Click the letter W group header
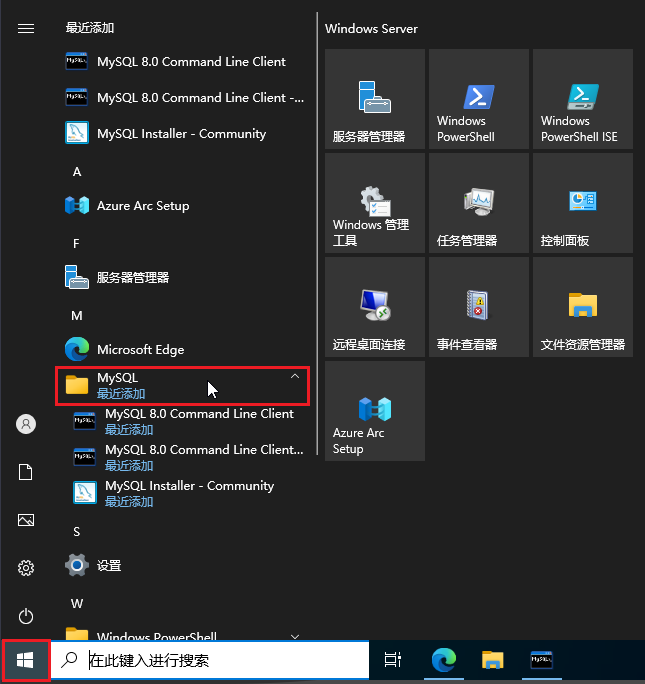 pyautogui.click(x=77, y=604)
